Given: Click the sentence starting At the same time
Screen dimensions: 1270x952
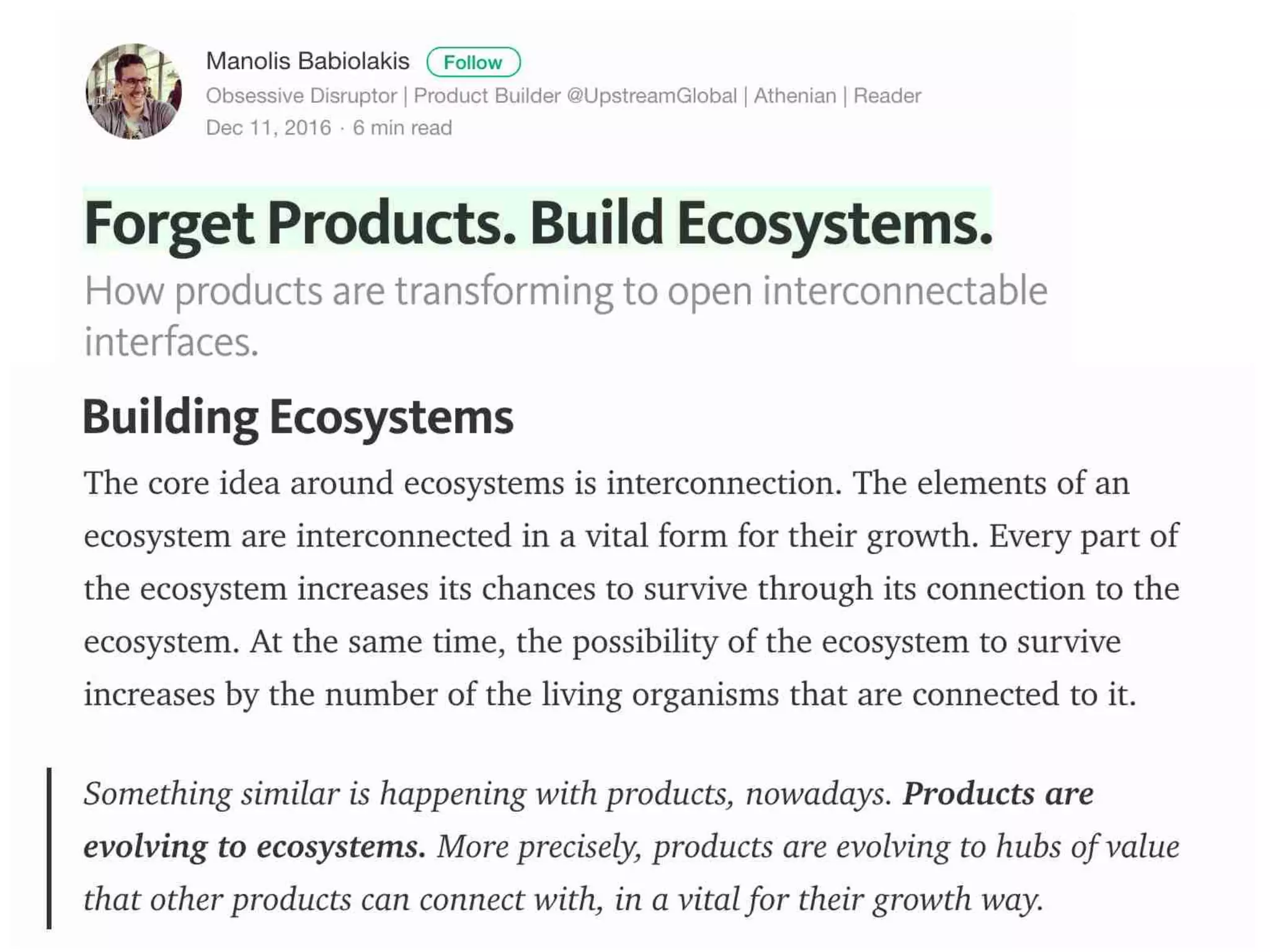Looking at the screenshot, I should tap(610, 668).
